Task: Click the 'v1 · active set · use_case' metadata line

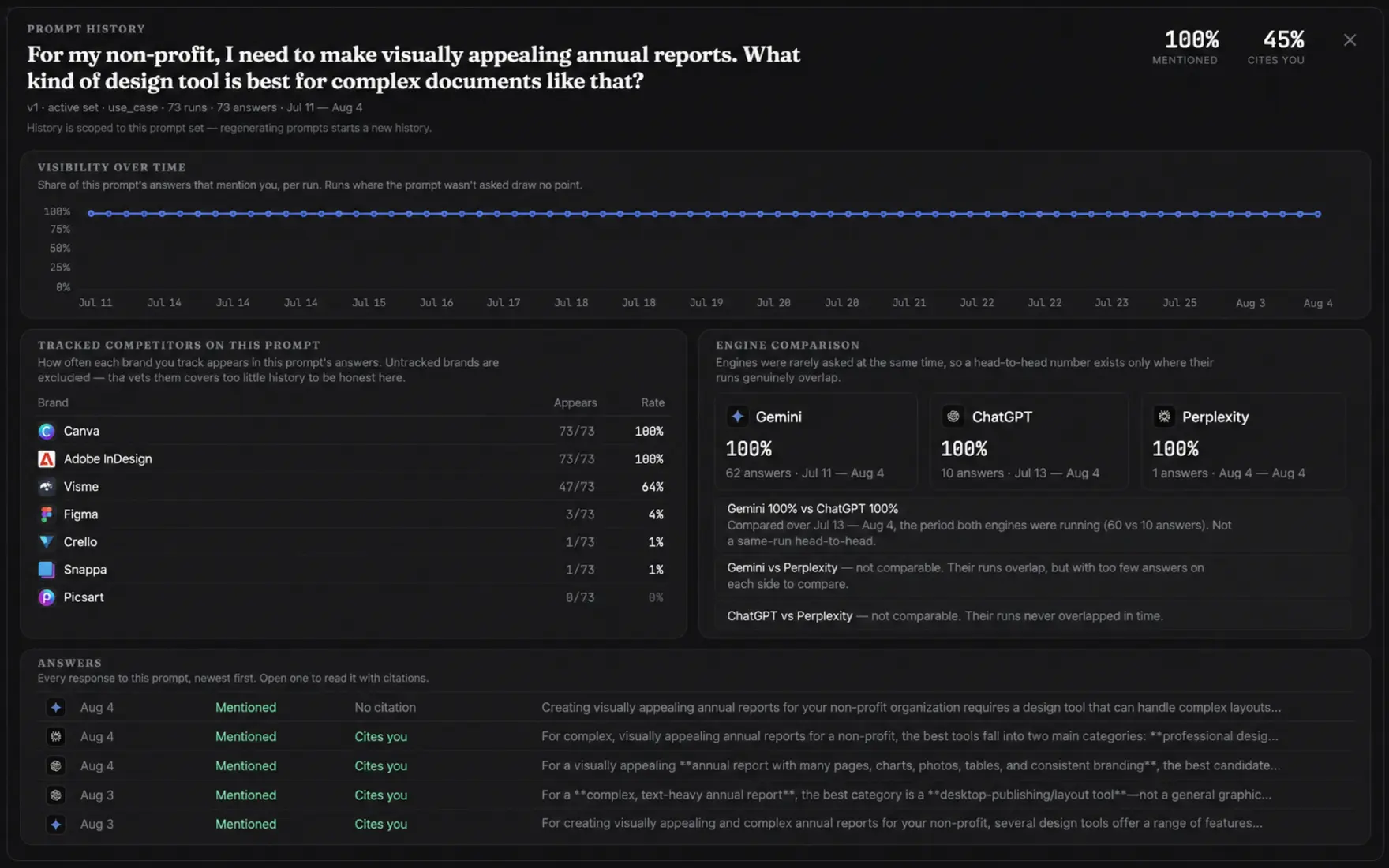Action: tap(195, 107)
